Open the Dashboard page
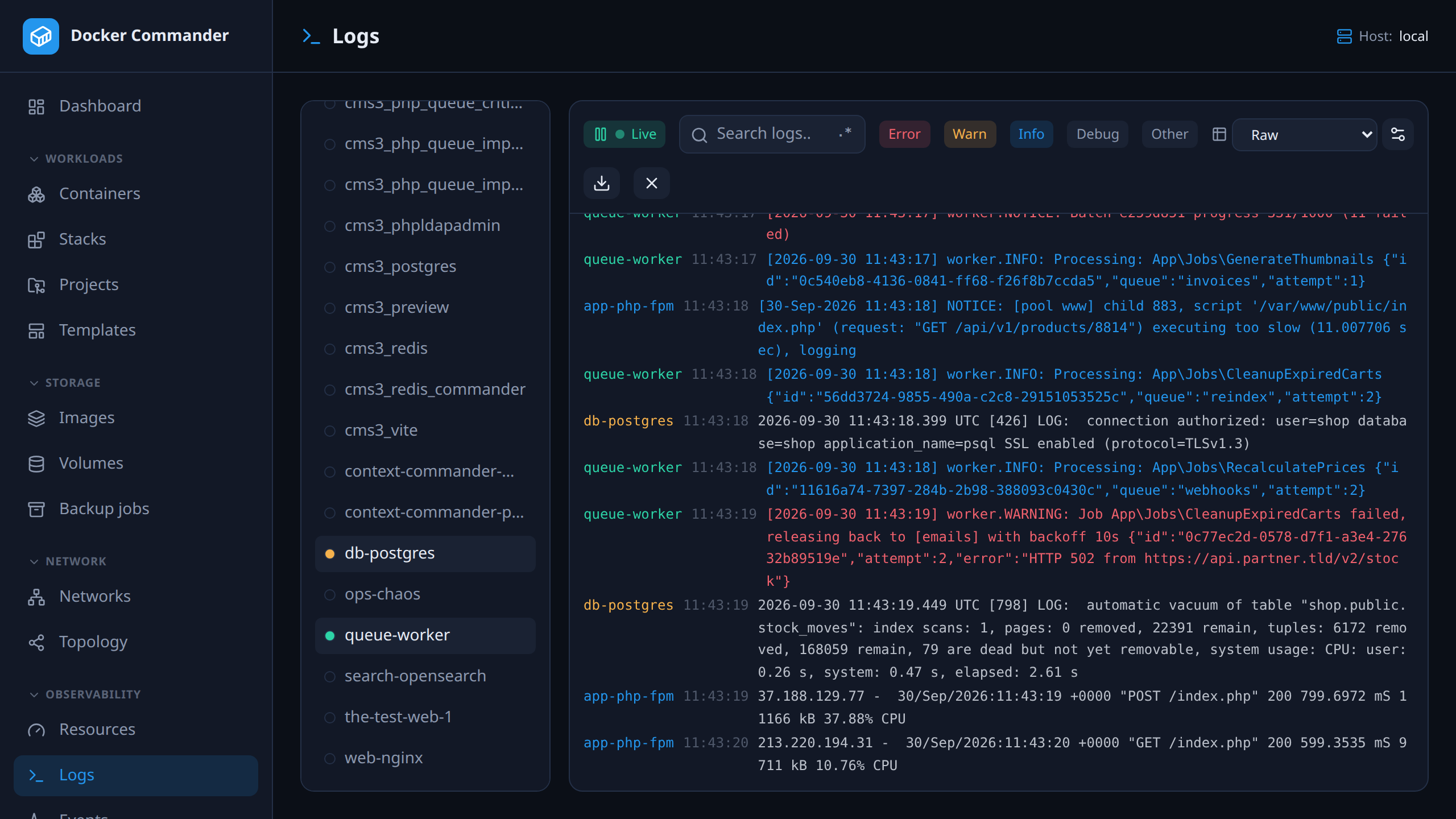Image resolution: width=1456 pixels, height=819 pixels. (136, 106)
